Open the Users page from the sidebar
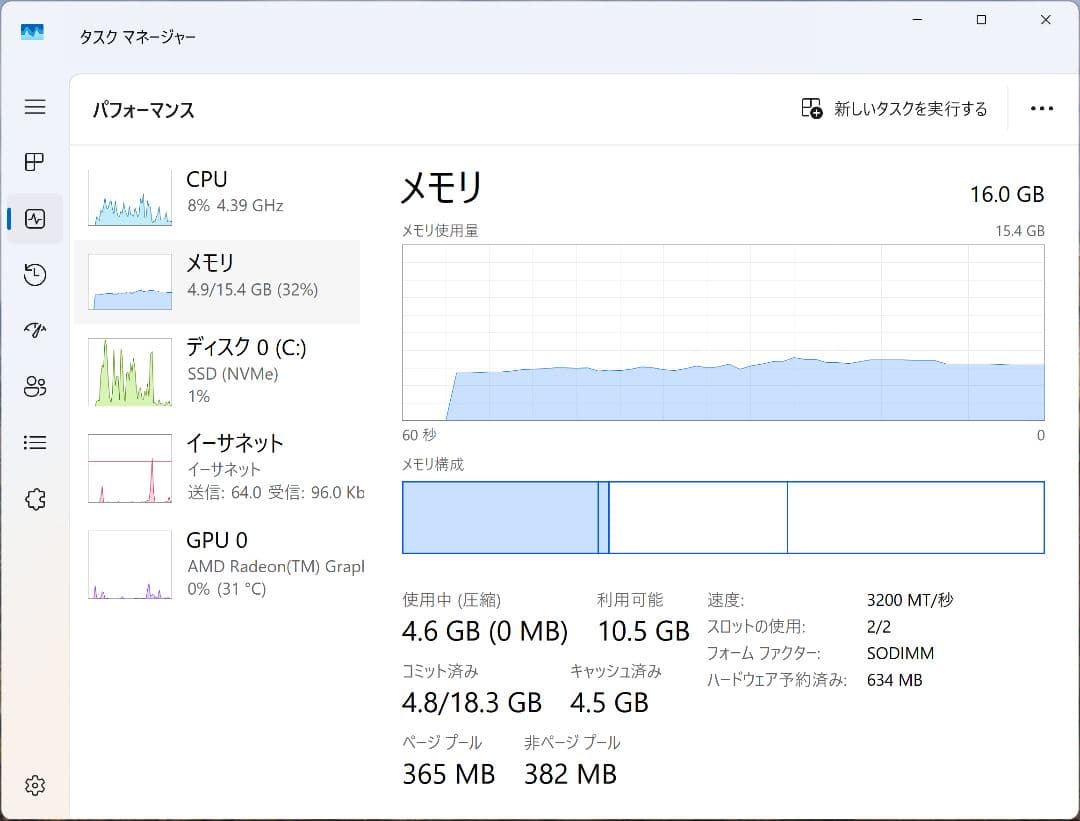The width and height of the screenshot is (1080, 821). (34, 386)
